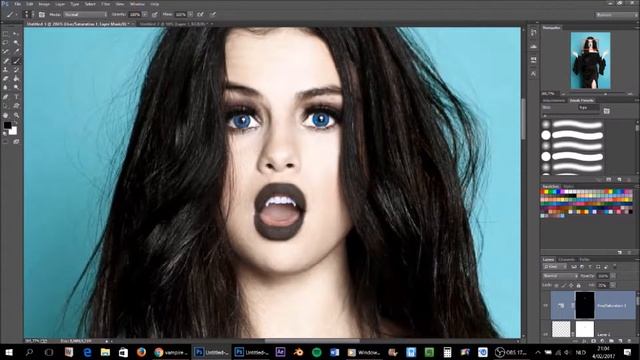Open Chrome 'vampire' taskbar button

point(172,352)
